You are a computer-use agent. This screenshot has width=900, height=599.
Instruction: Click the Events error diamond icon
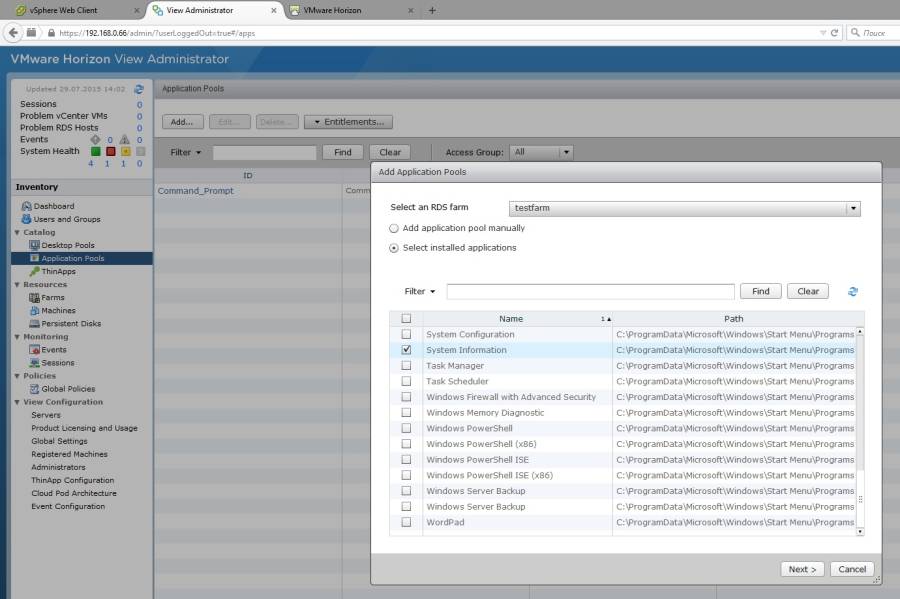pos(95,139)
